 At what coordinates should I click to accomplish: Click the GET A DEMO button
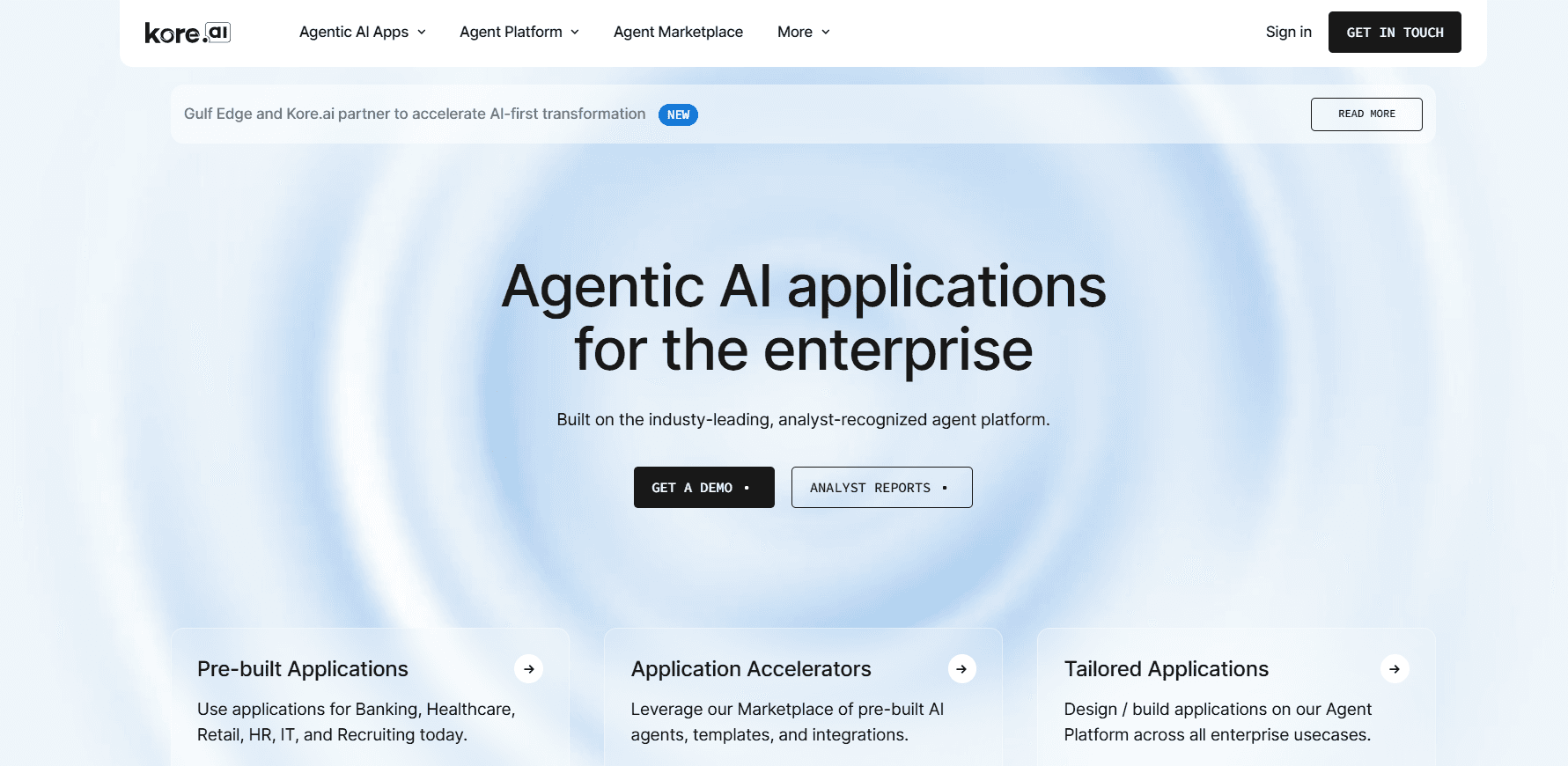click(x=704, y=488)
